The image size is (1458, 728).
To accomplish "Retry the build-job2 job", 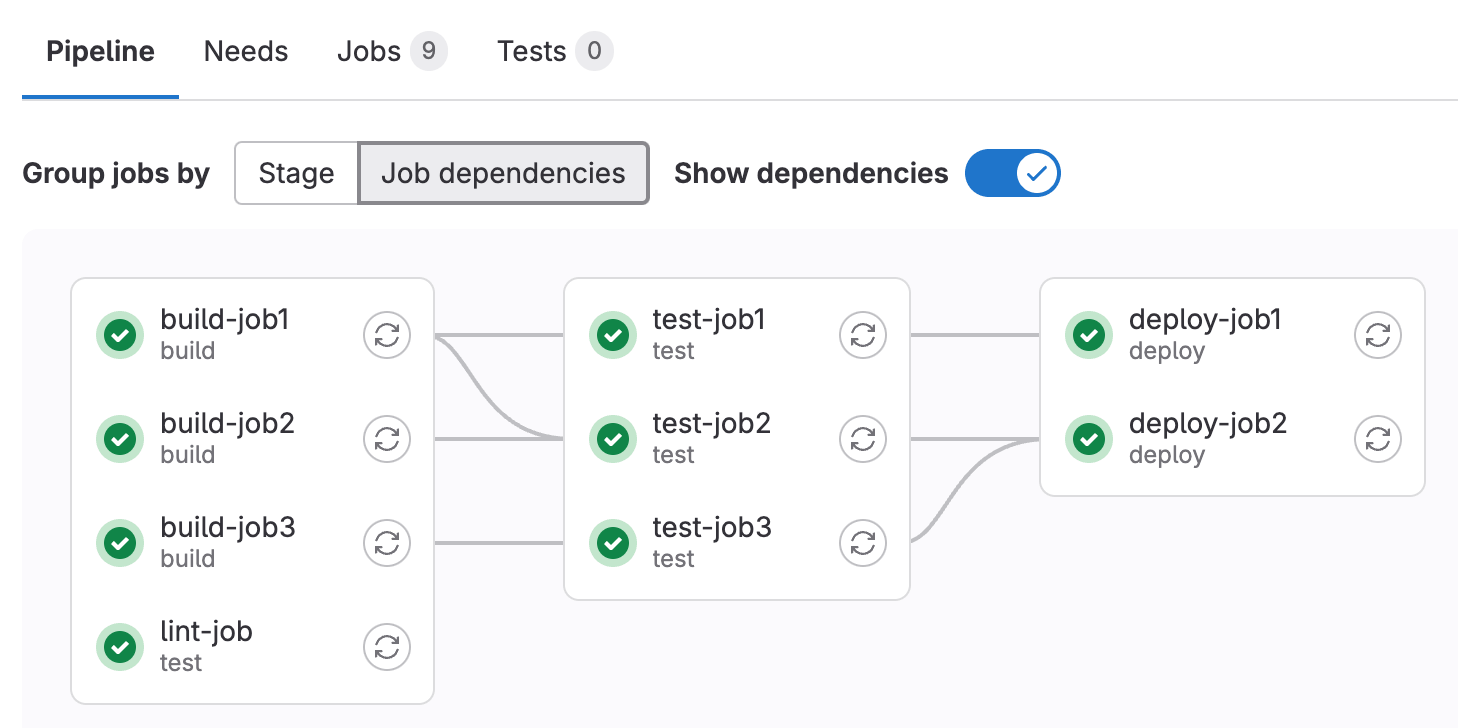I will 387,439.
